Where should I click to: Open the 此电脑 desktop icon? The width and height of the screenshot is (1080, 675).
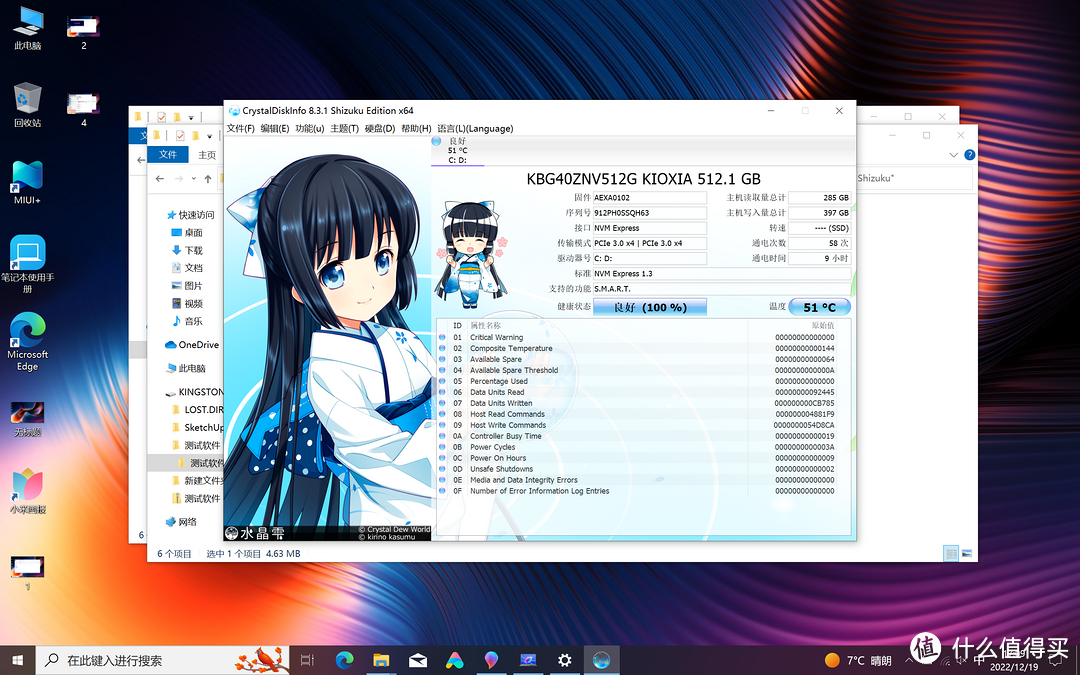(28, 28)
